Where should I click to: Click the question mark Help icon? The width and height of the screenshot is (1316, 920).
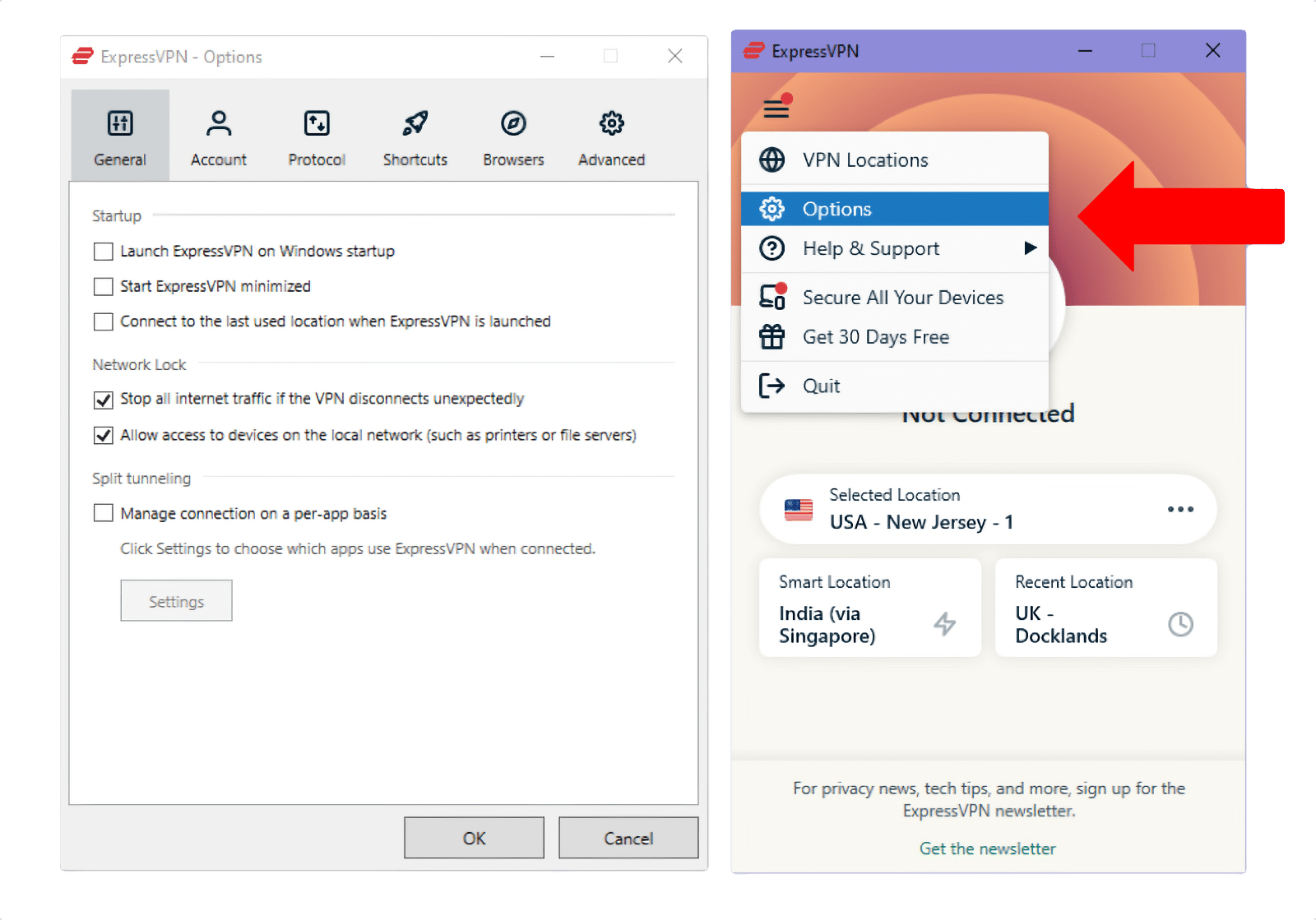772,248
